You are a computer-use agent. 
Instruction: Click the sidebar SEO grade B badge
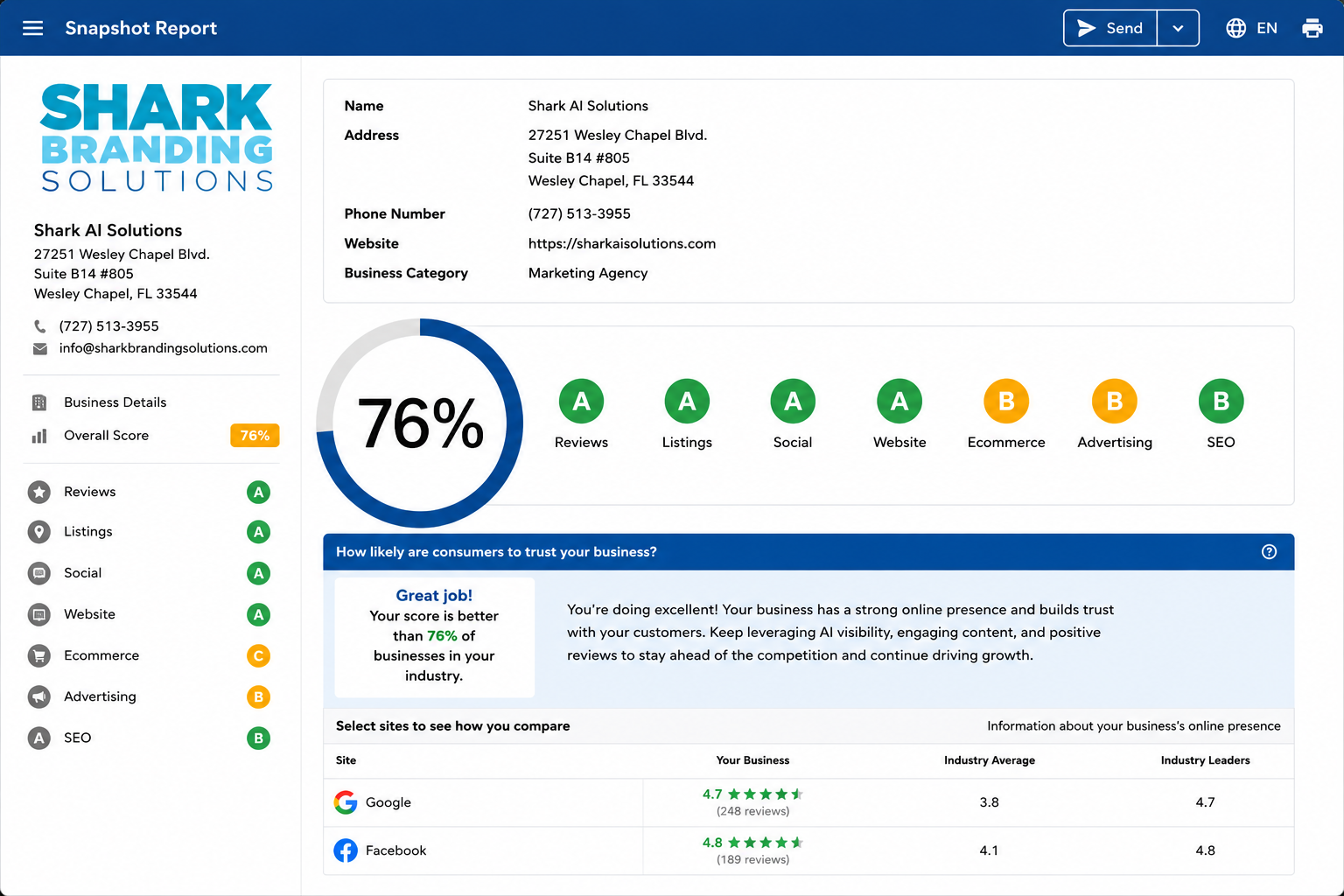click(x=258, y=738)
